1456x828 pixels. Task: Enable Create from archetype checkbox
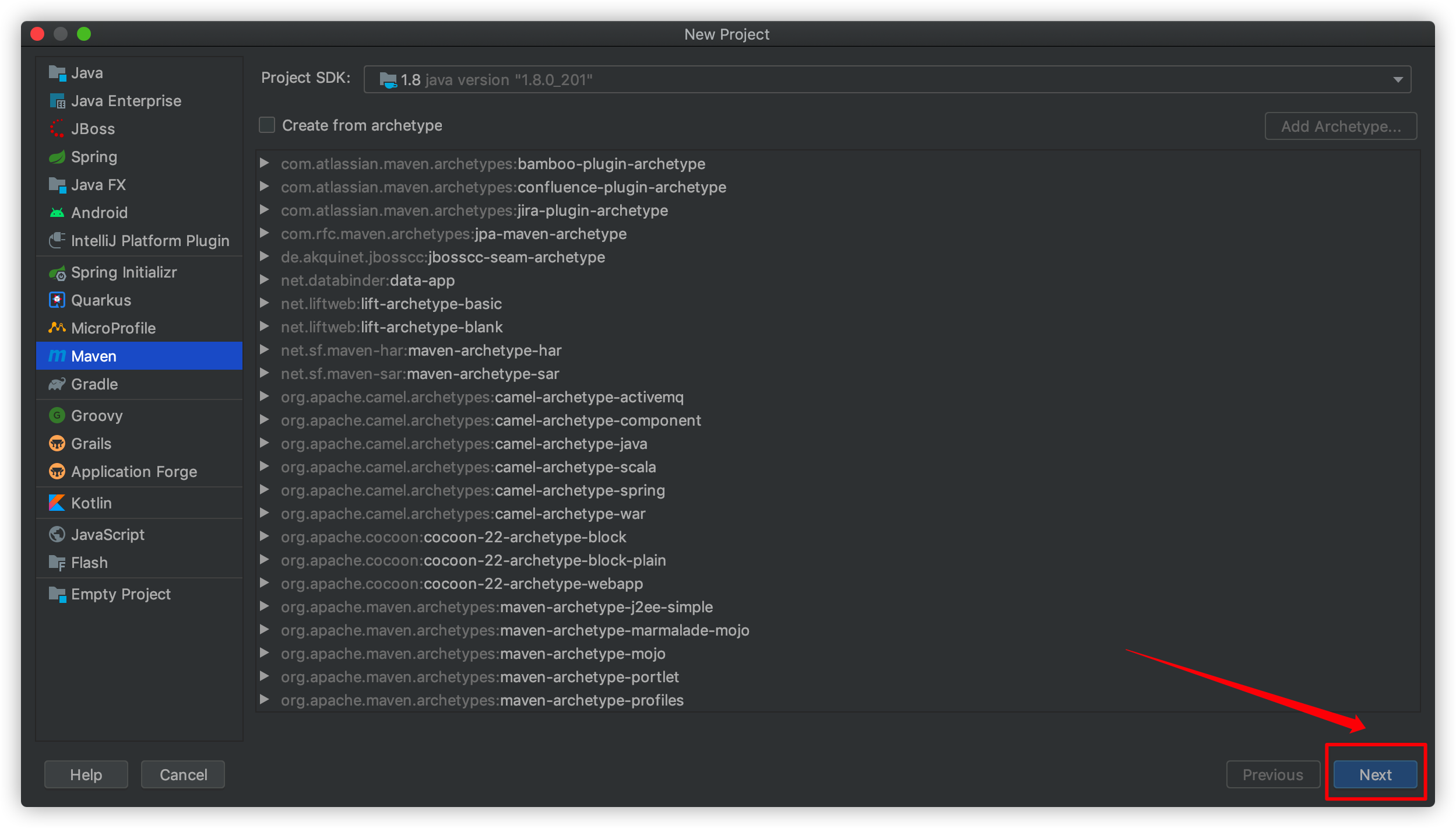click(267, 125)
